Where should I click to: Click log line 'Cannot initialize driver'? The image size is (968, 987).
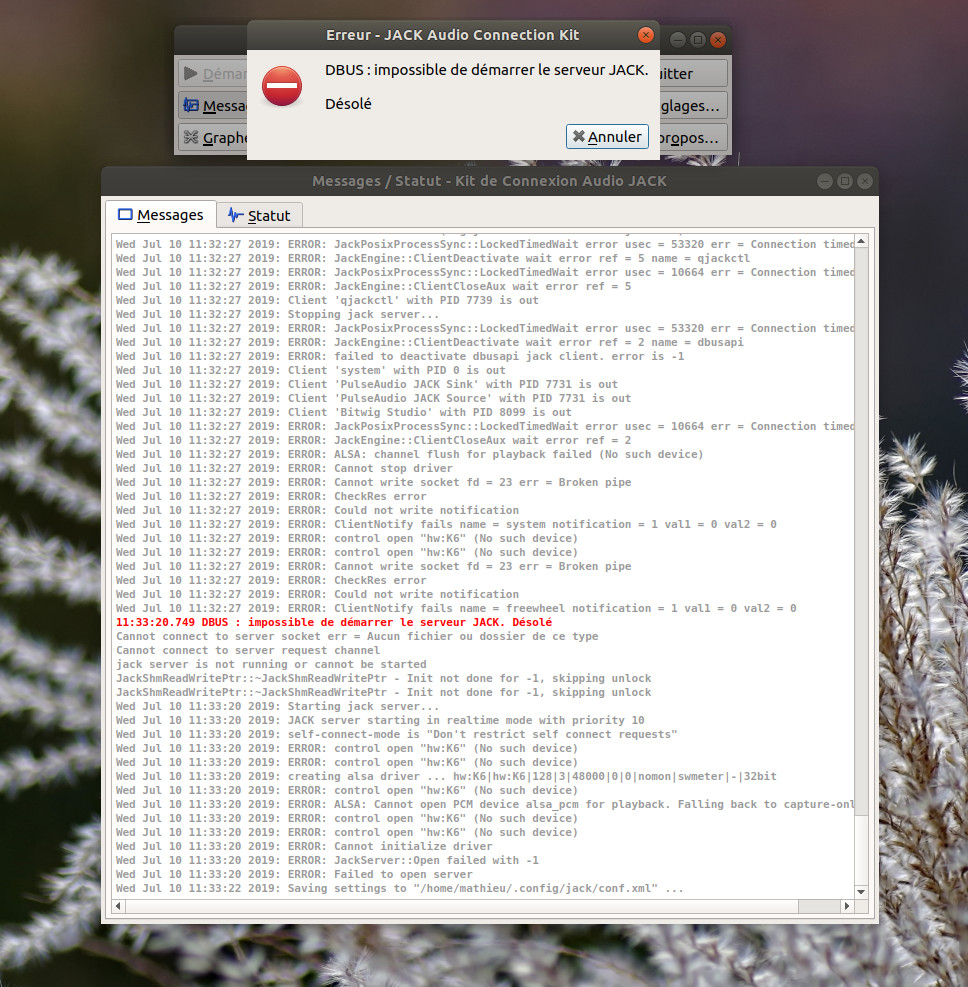pyautogui.click(x=304, y=846)
